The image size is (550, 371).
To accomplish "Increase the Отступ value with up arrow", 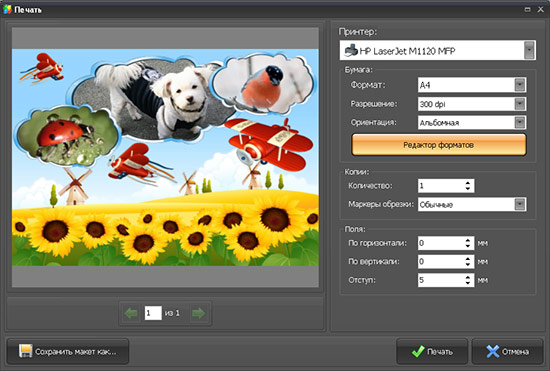I will coord(468,277).
